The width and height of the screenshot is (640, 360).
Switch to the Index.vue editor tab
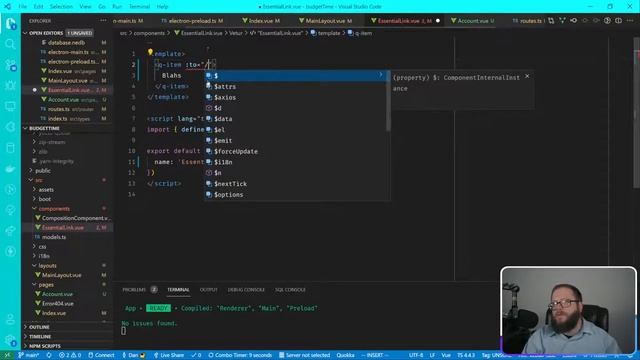click(x=261, y=20)
